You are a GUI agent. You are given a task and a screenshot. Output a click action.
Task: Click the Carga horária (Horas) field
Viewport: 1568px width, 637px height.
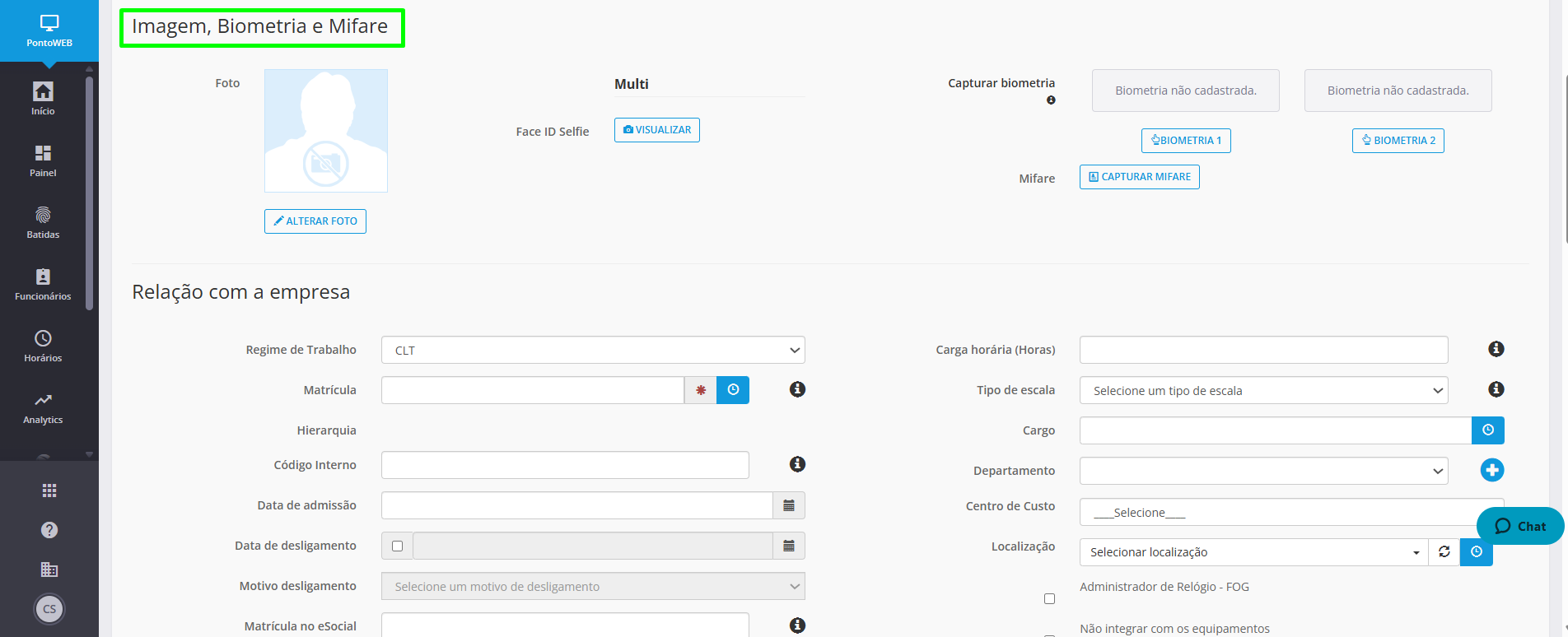[x=1264, y=350]
